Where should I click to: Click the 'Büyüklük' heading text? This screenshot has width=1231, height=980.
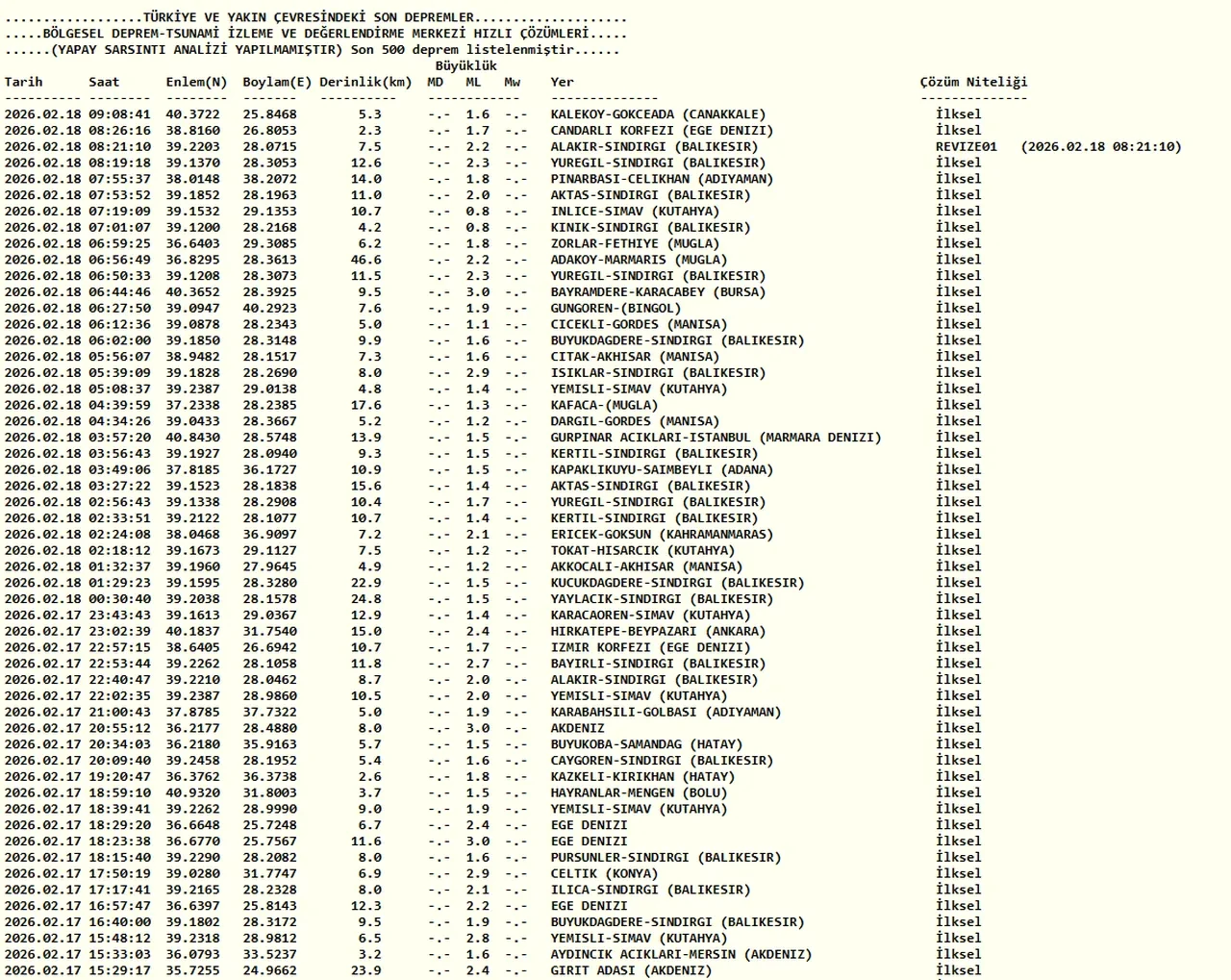tap(465, 65)
